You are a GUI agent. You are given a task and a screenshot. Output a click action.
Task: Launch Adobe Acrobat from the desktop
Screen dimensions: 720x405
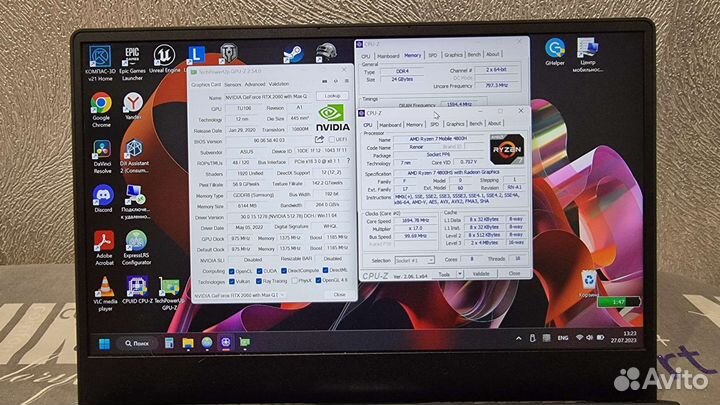(x=104, y=248)
